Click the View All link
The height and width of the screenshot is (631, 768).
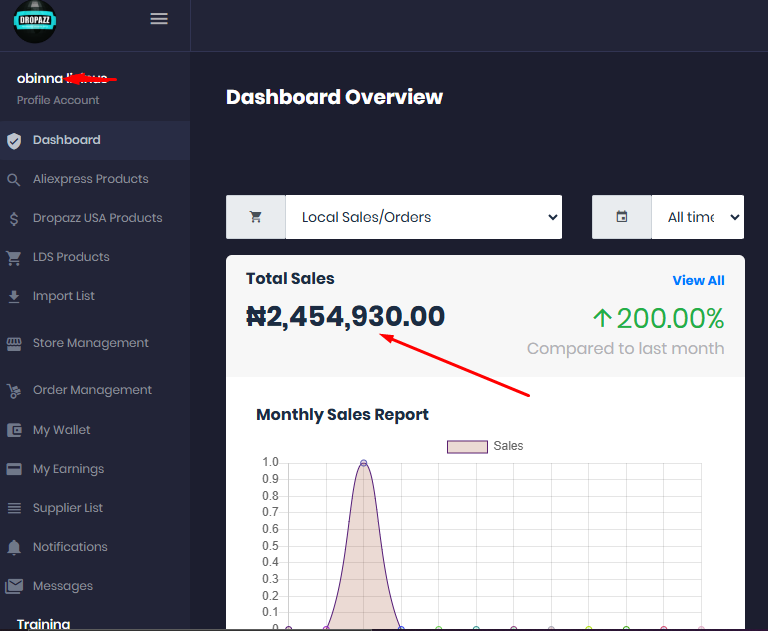click(x=698, y=281)
